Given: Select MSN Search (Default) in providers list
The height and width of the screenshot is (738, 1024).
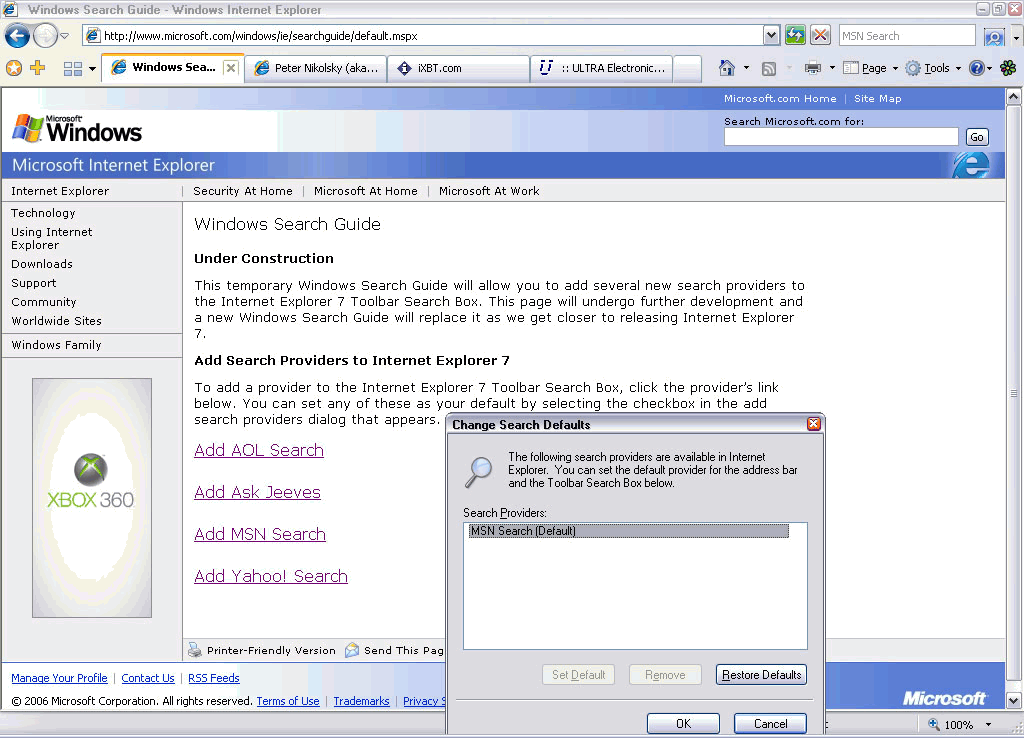Looking at the screenshot, I should 628,531.
